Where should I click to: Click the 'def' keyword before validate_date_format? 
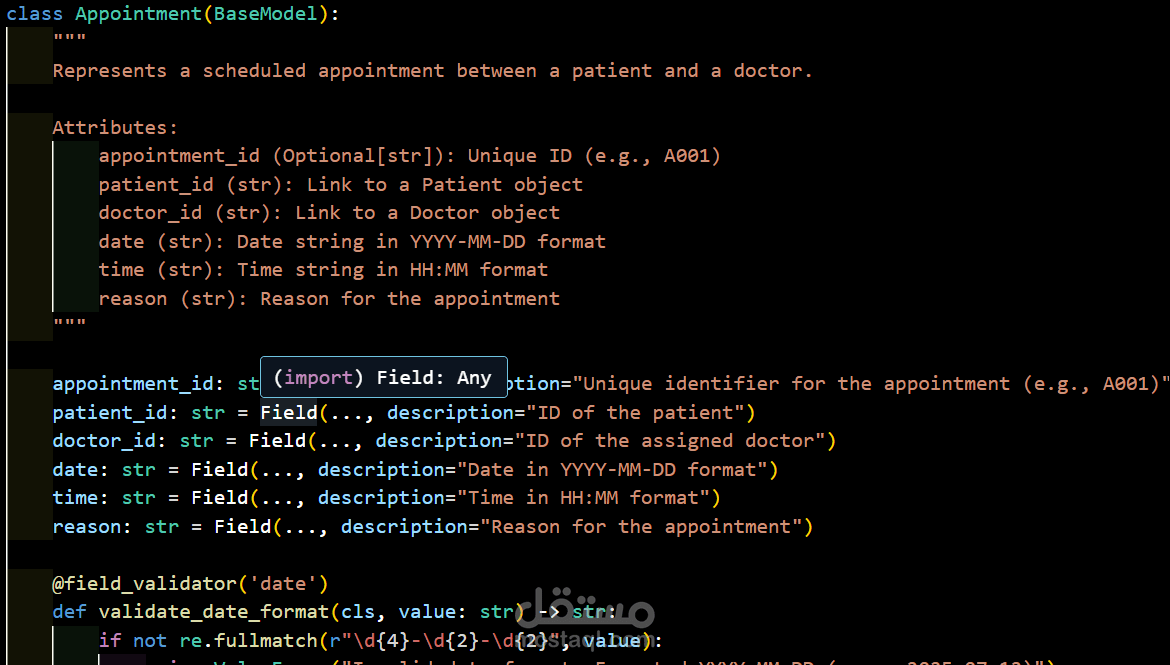[x=69, y=612]
